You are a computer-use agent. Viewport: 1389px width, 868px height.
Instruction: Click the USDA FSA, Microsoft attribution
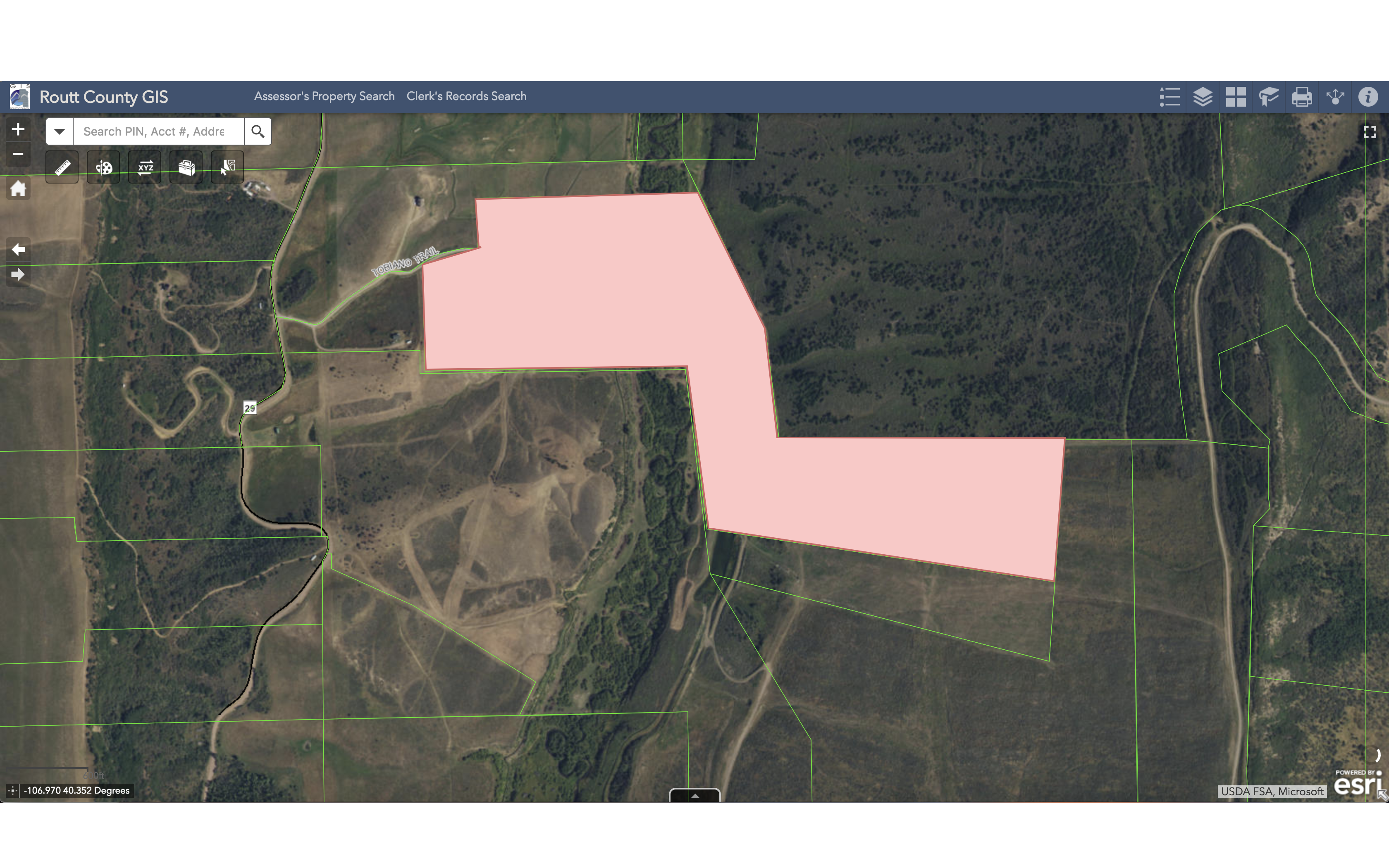pos(1272,792)
